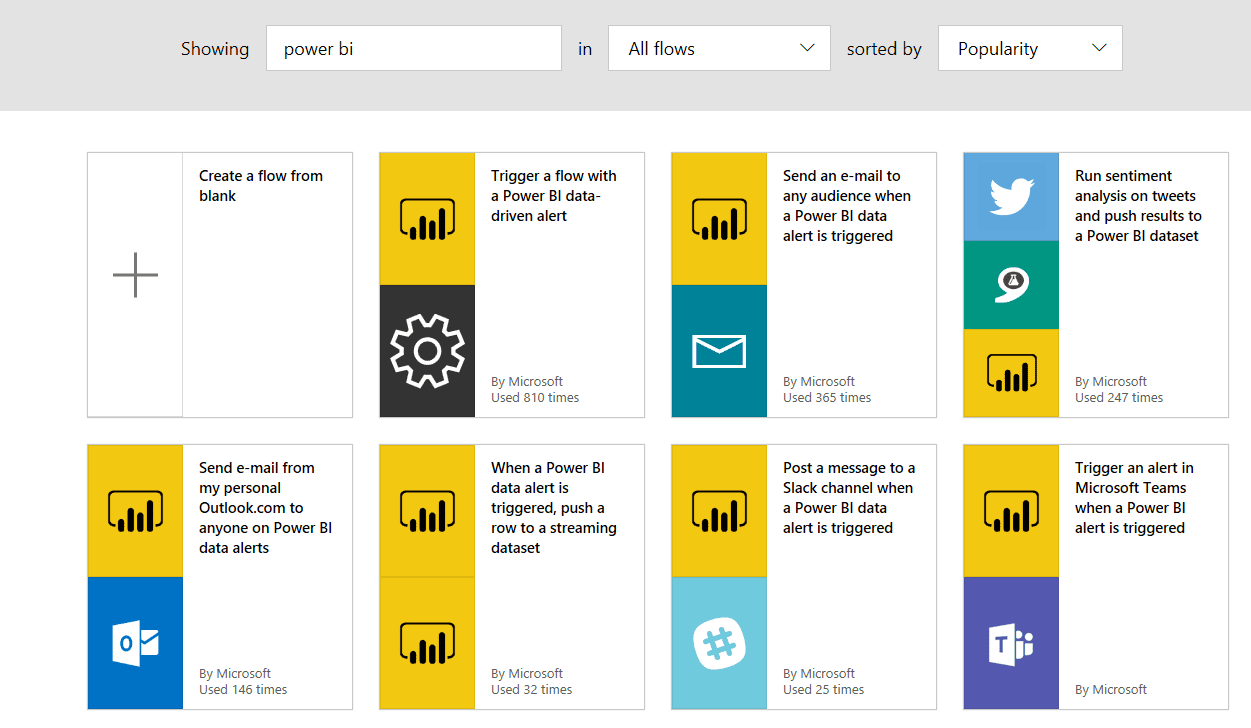The height and width of the screenshot is (728, 1251).
Task: Click the gear icon on data-driven alert card
Action: point(427,351)
